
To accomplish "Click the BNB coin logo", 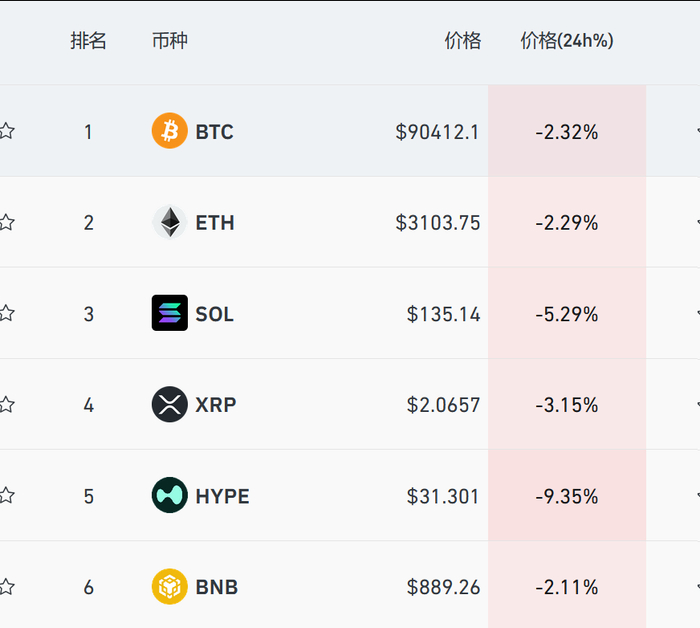I will [x=169, y=586].
